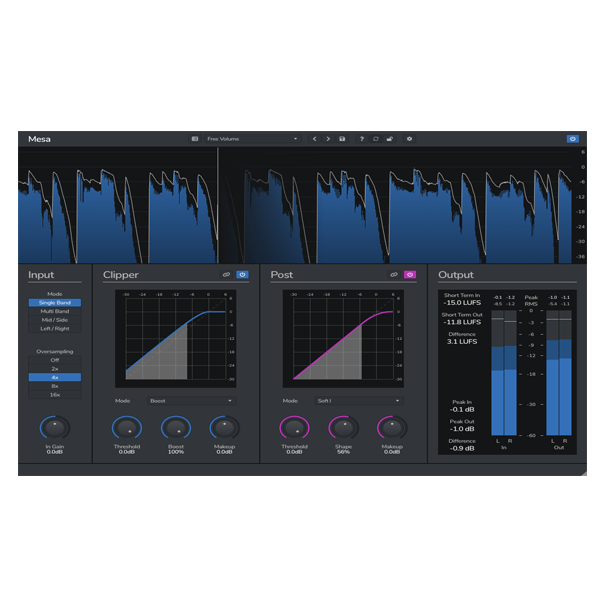Open the settings gear icon
Viewport: 600px width, 600px height.
(x=409, y=139)
